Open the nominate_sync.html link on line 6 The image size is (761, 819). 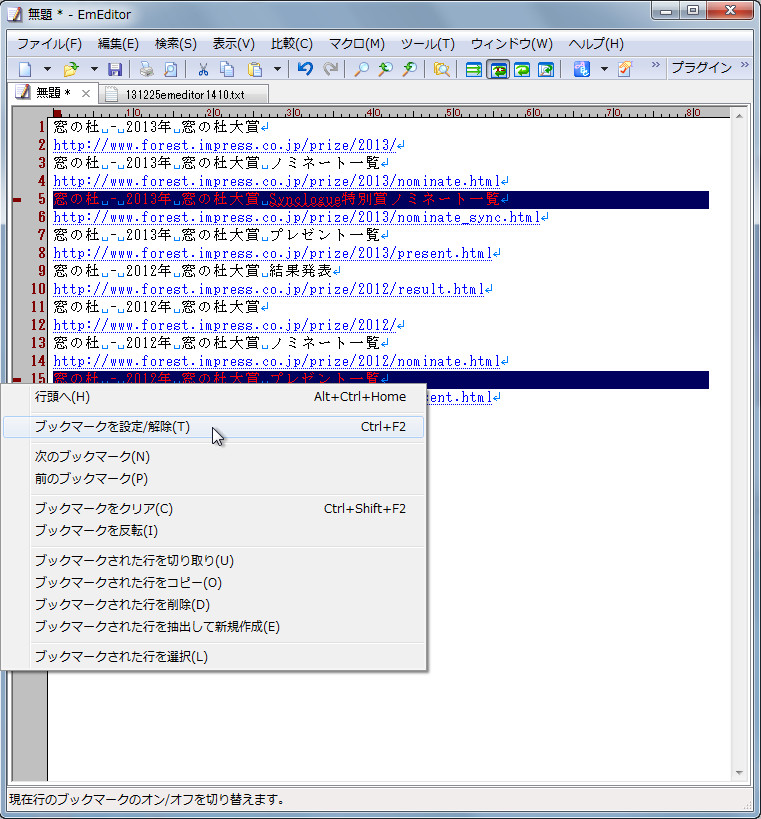(297, 217)
